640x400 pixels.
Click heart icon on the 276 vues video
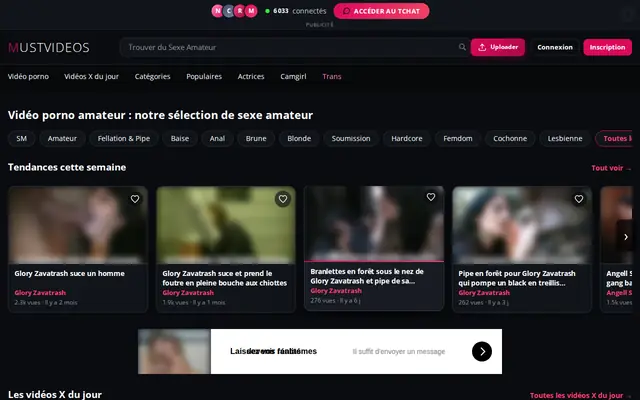click(431, 197)
